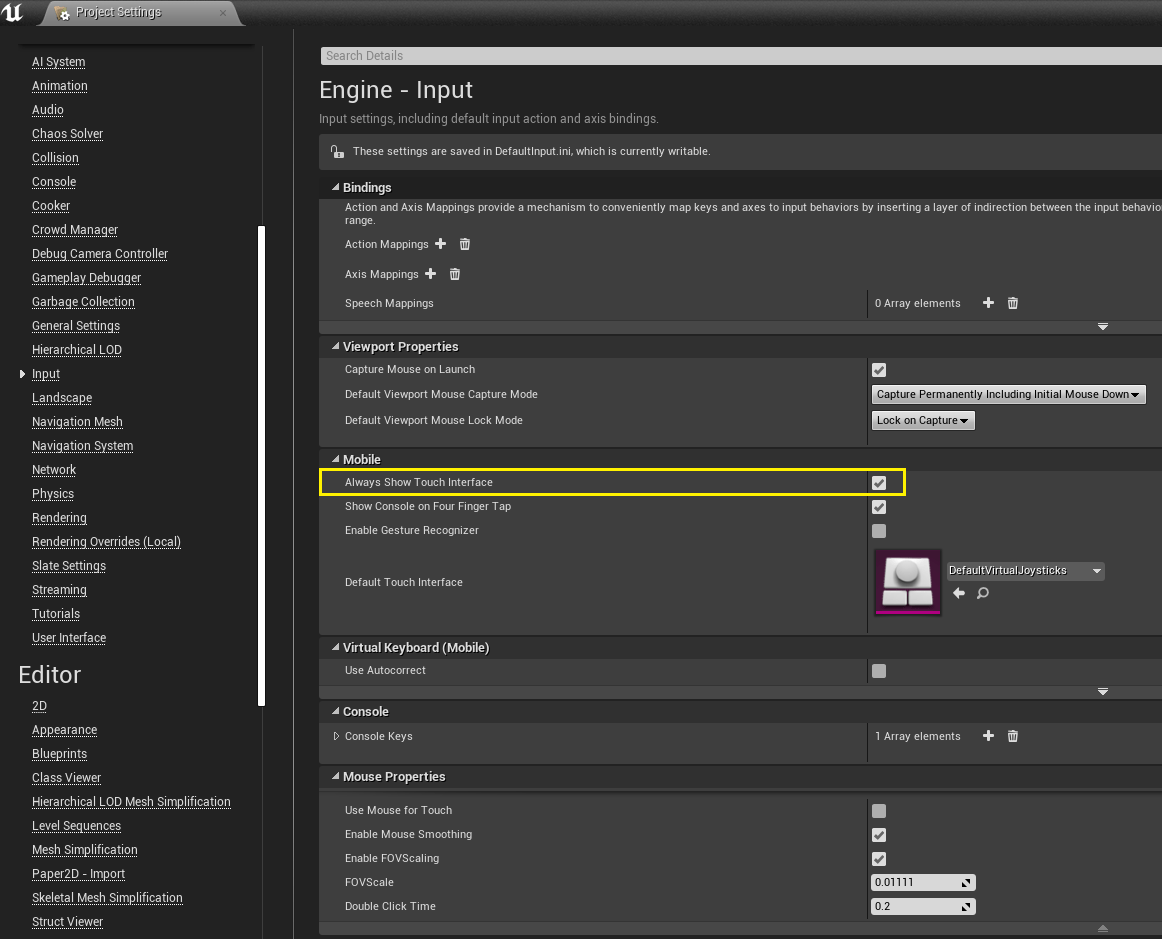Open Editor Blueprints settings
The width and height of the screenshot is (1162, 939).
[59, 754]
